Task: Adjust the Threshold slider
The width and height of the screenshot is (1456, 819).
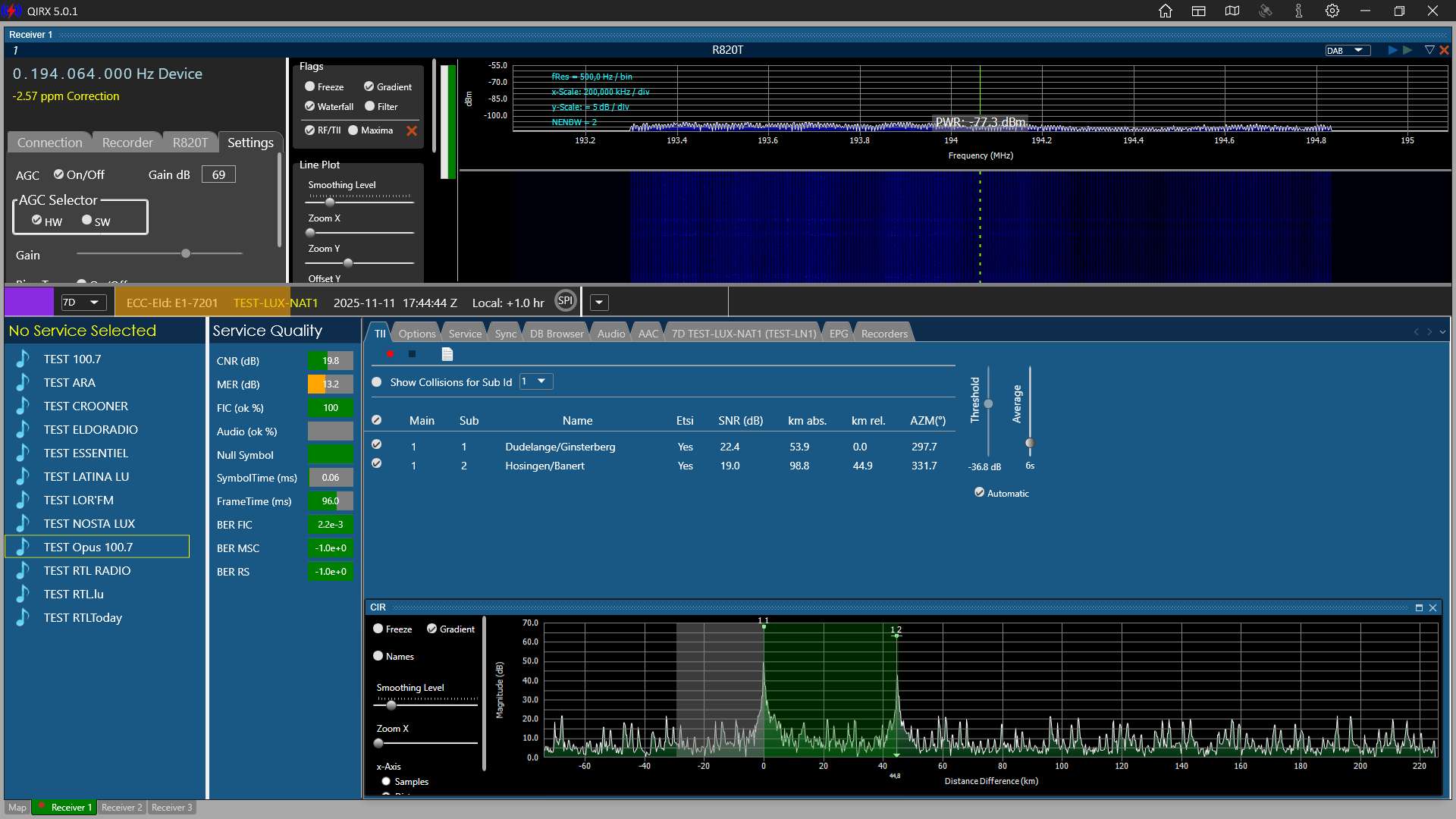Action: tap(988, 404)
